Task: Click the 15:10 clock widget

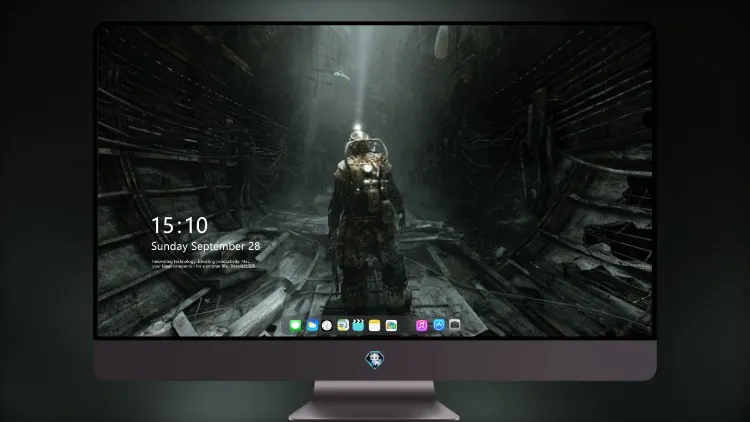Action: [x=180, y=225]
